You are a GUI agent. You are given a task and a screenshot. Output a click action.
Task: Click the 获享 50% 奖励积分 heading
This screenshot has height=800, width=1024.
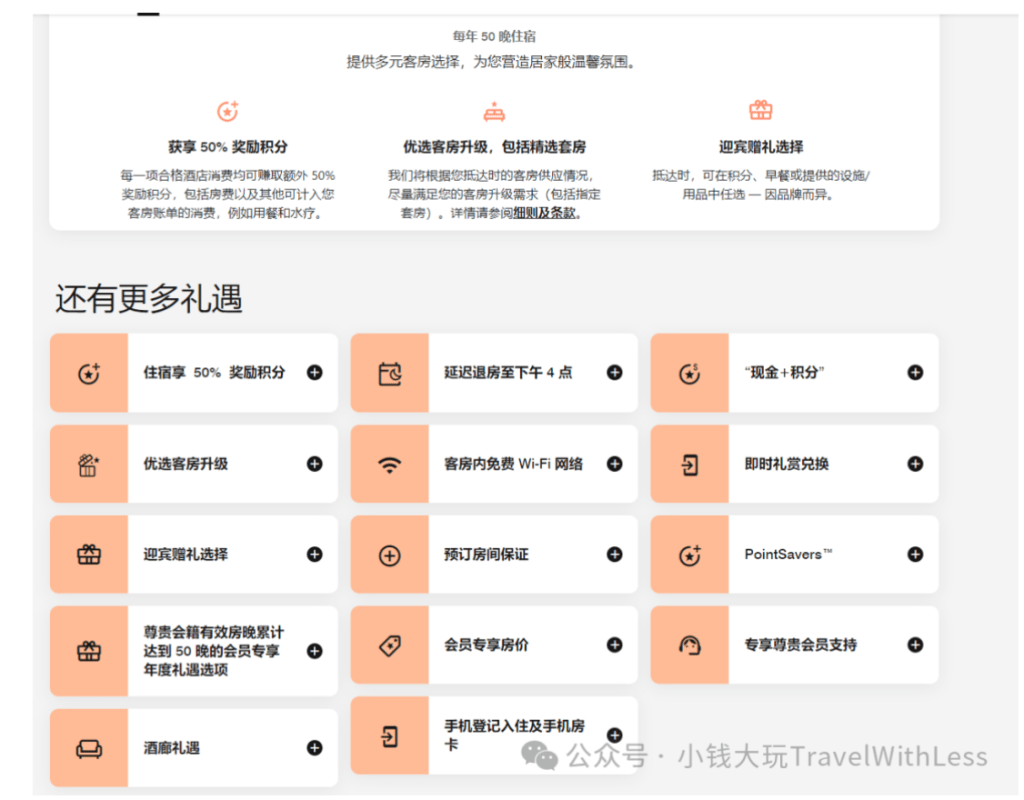(228, 147)
